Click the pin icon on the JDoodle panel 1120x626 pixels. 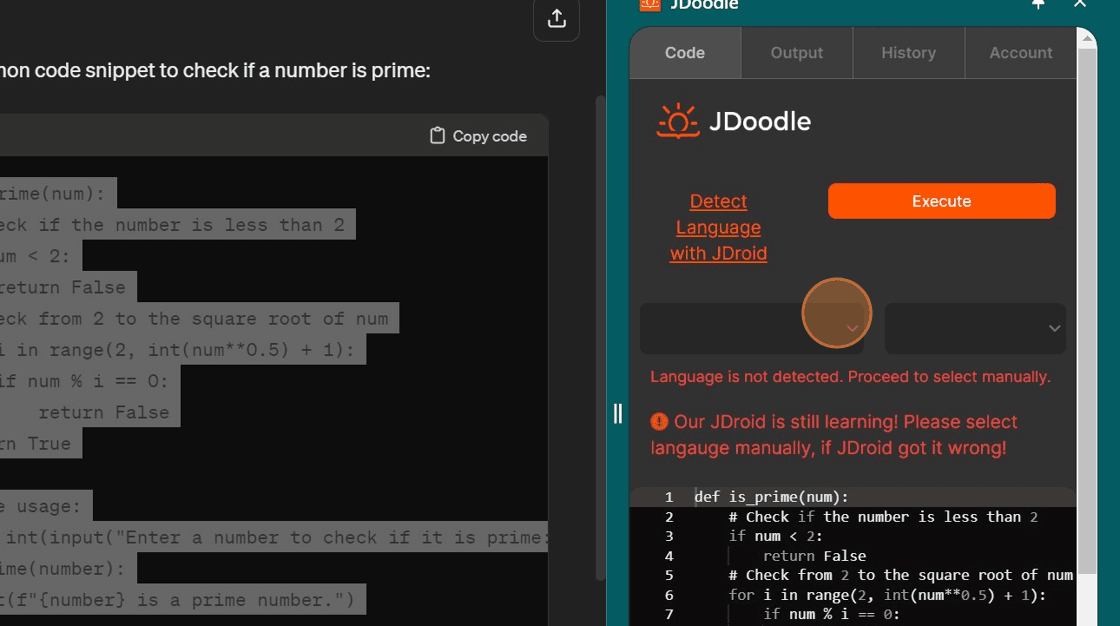coord(1038,5)
